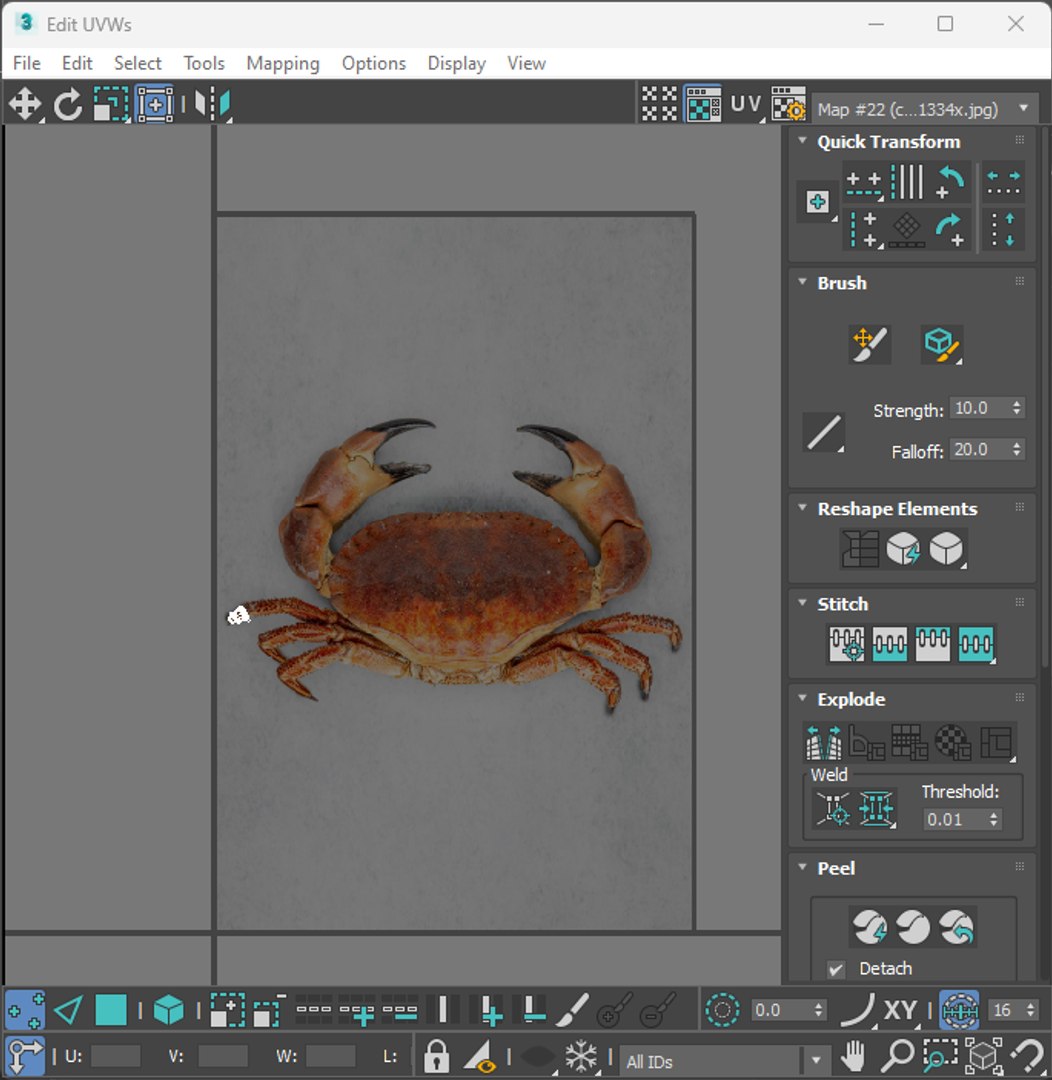Collapse the Peel rollout
The image size is (1052, 1080).
pyautogui.click(x=802, y=867)
